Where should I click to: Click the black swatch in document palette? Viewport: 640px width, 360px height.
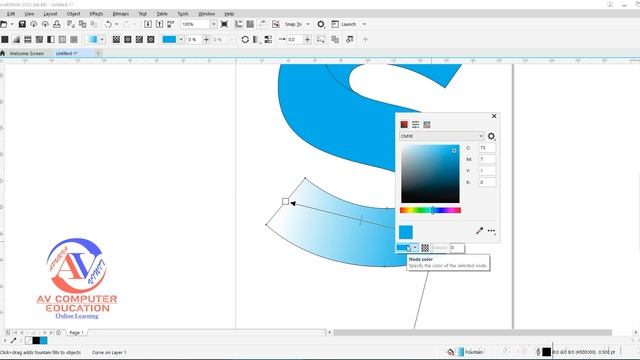pos(36,340)
